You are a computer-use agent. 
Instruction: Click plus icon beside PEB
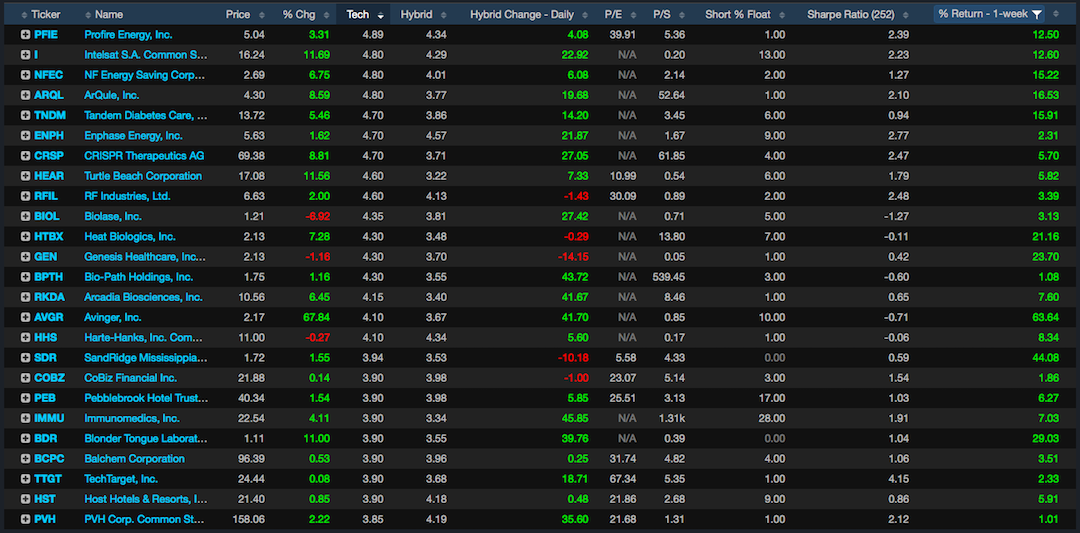pos(25,398)
